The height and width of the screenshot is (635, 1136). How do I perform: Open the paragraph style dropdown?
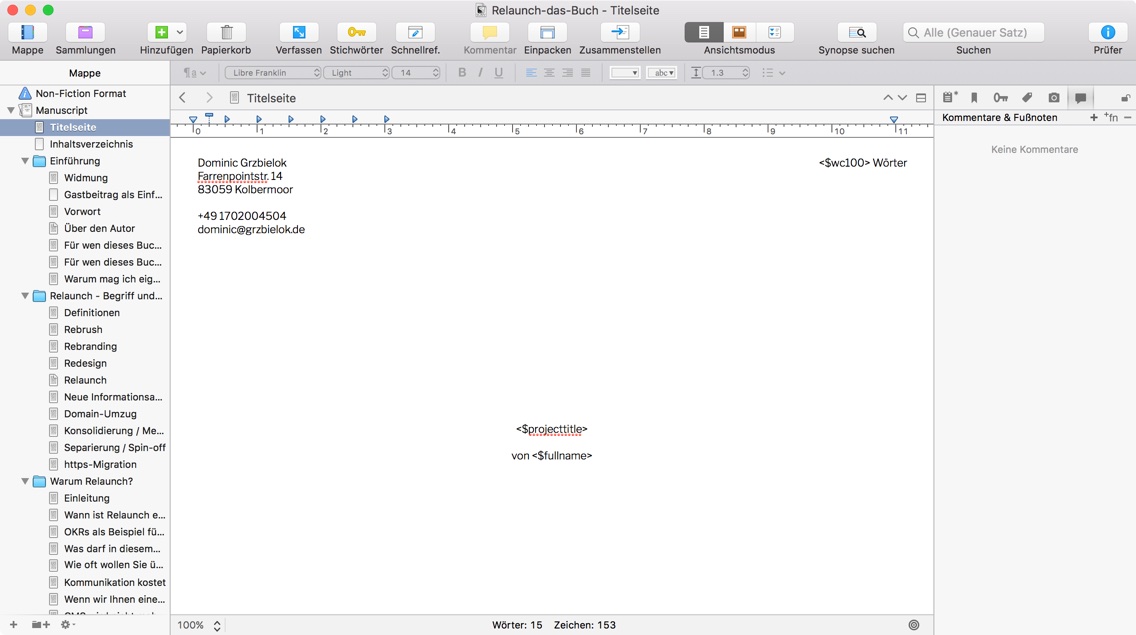[x=194, y=72]
